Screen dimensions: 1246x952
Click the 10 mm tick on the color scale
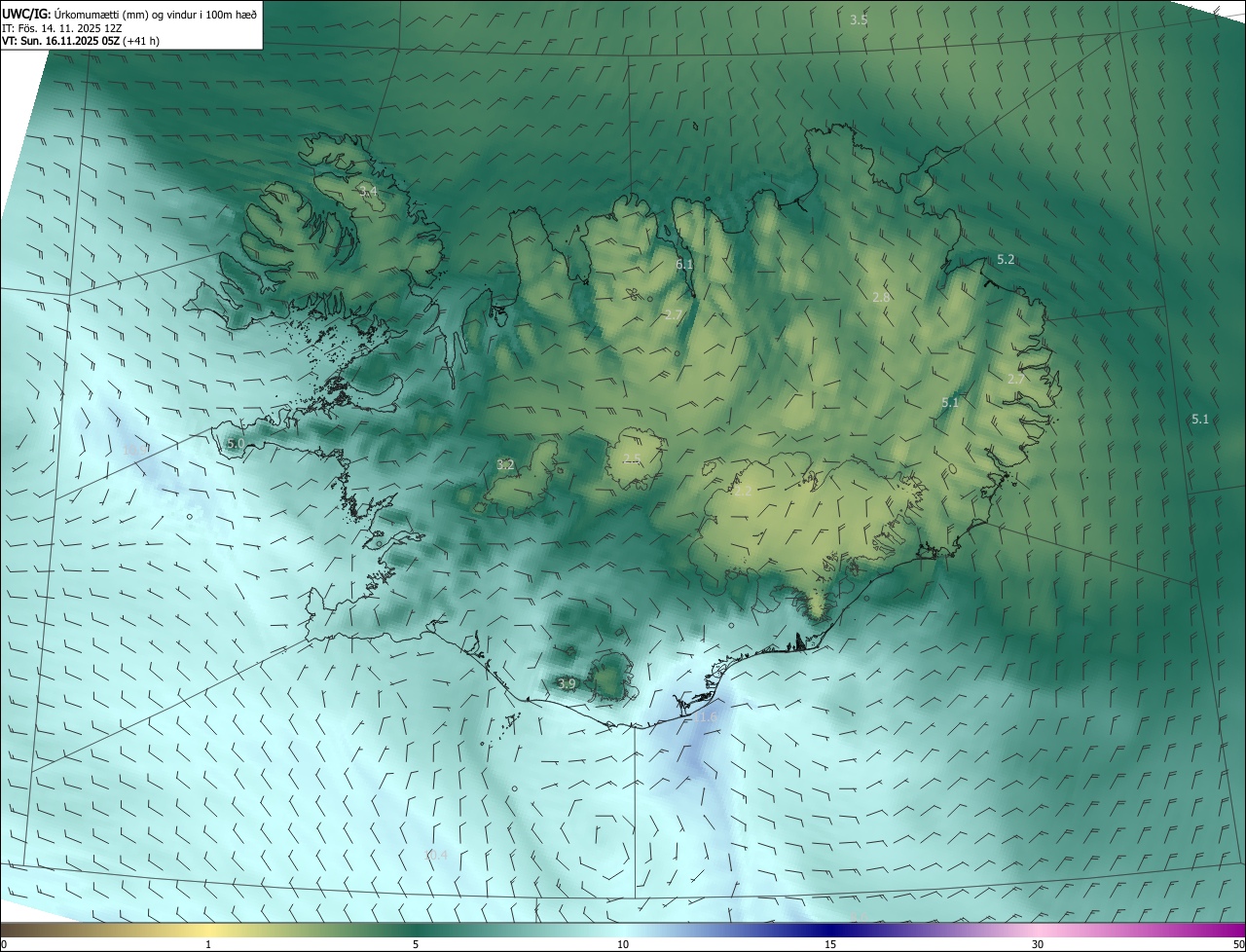[x=623, y=944]
